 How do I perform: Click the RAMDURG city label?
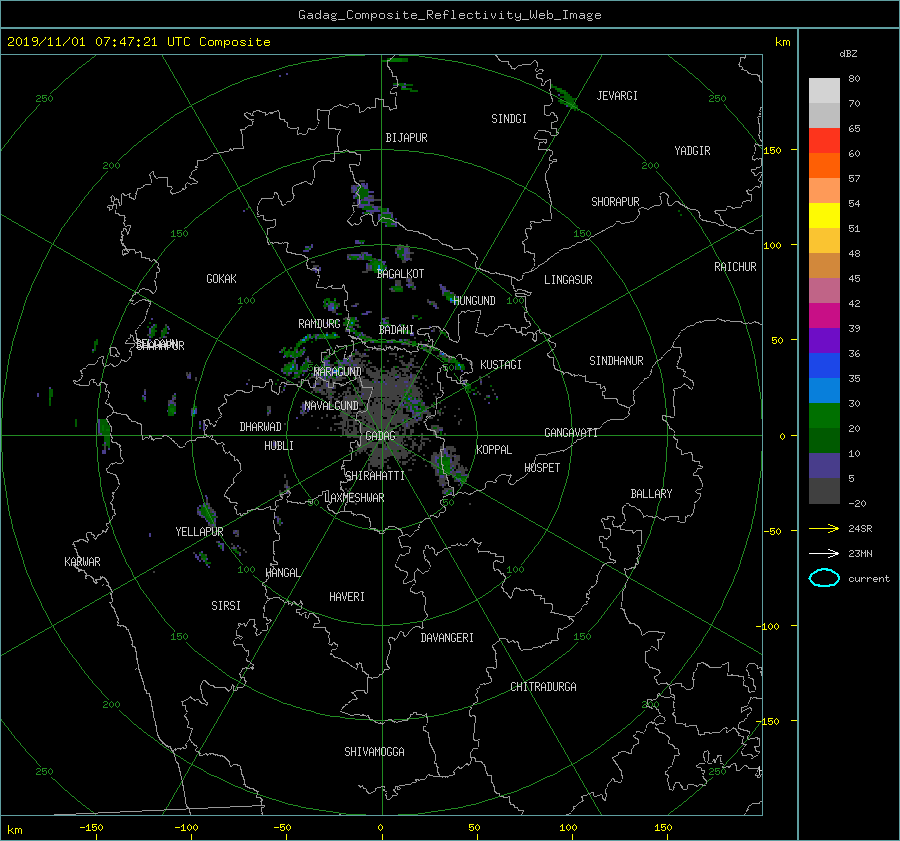coord(319,324)
